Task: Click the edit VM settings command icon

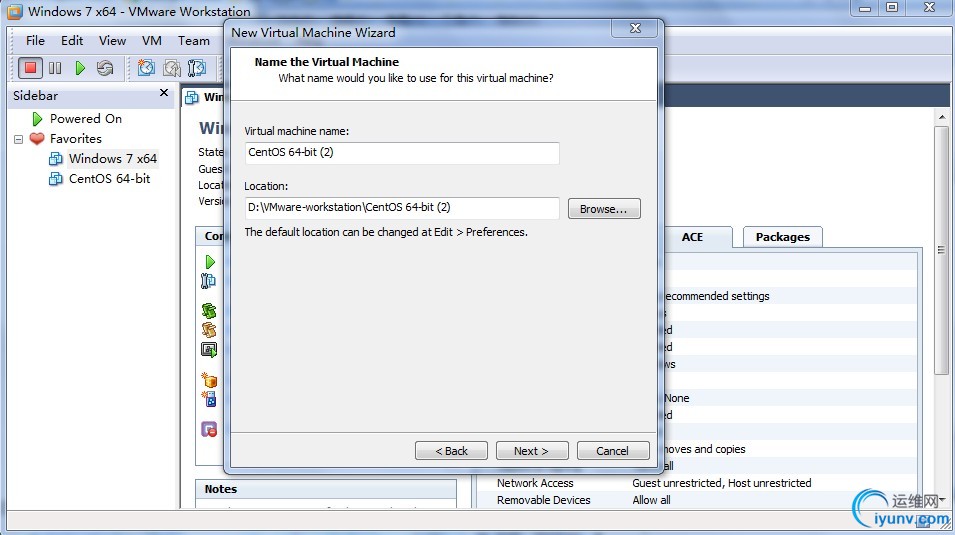Action: pyautogui.click(x=208, y=280)
